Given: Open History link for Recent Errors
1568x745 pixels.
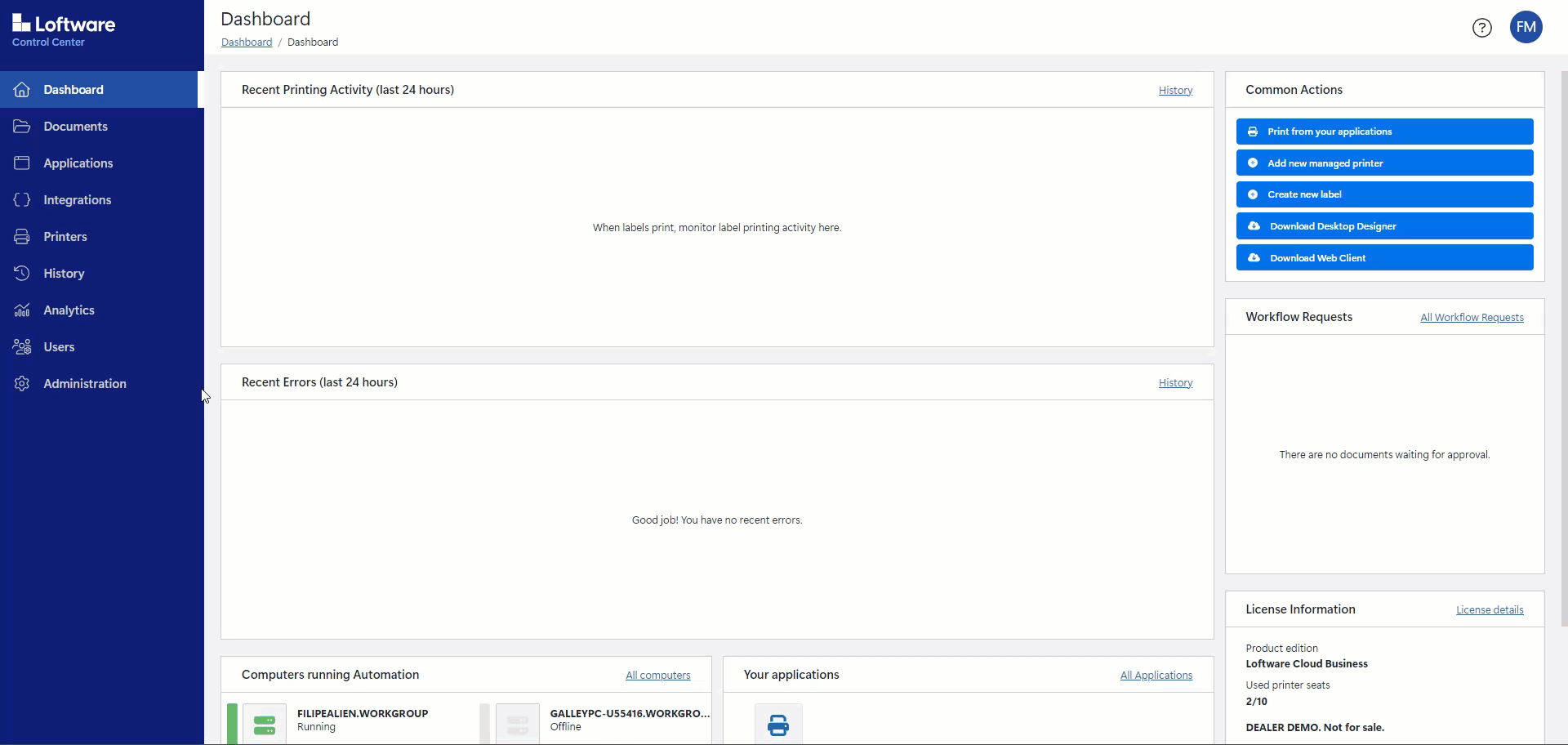Looking at the screenshot, I should 1174,382.
